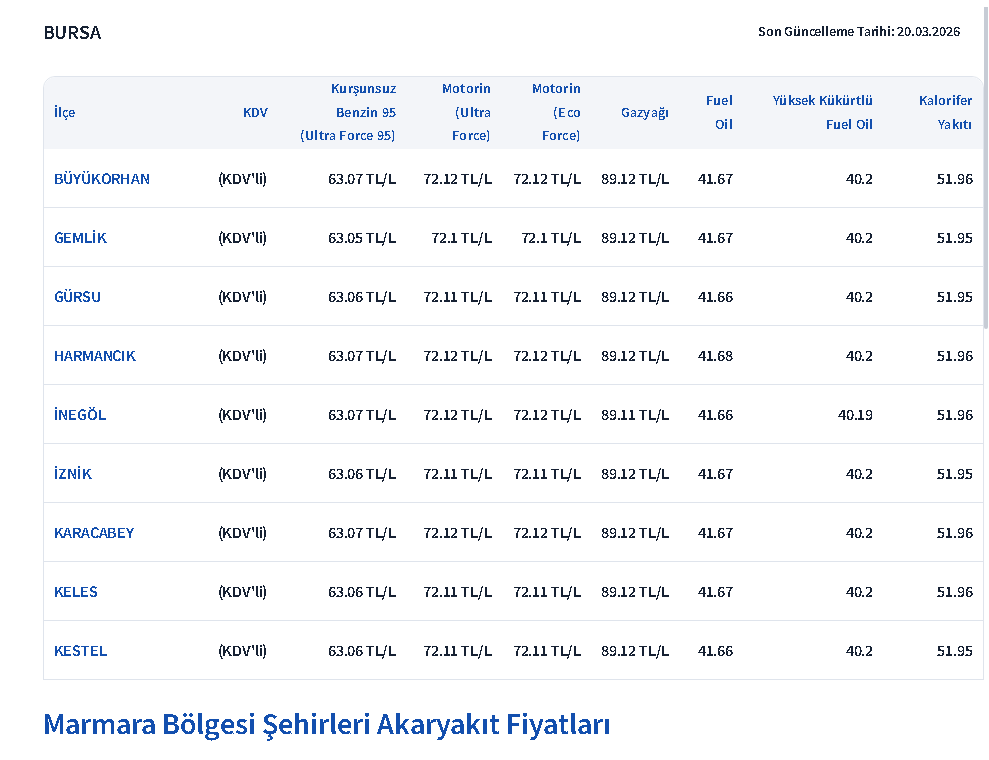This screenshot has width=989, height=760.
Task: Select the GEMLİK district link
Action: [80, 238]
